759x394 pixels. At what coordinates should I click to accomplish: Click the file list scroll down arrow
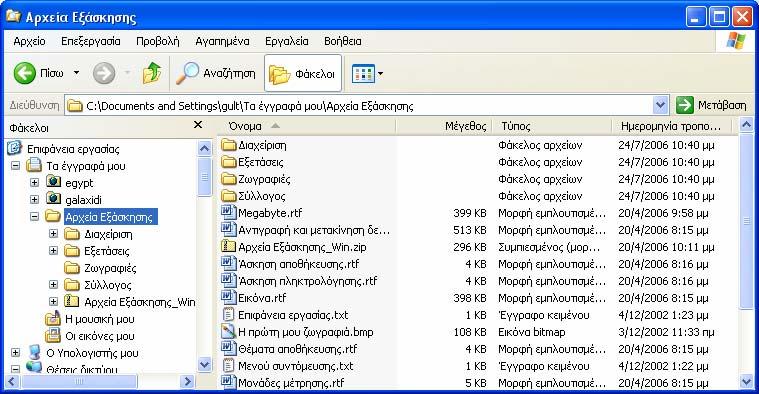(x=746, y=382)
